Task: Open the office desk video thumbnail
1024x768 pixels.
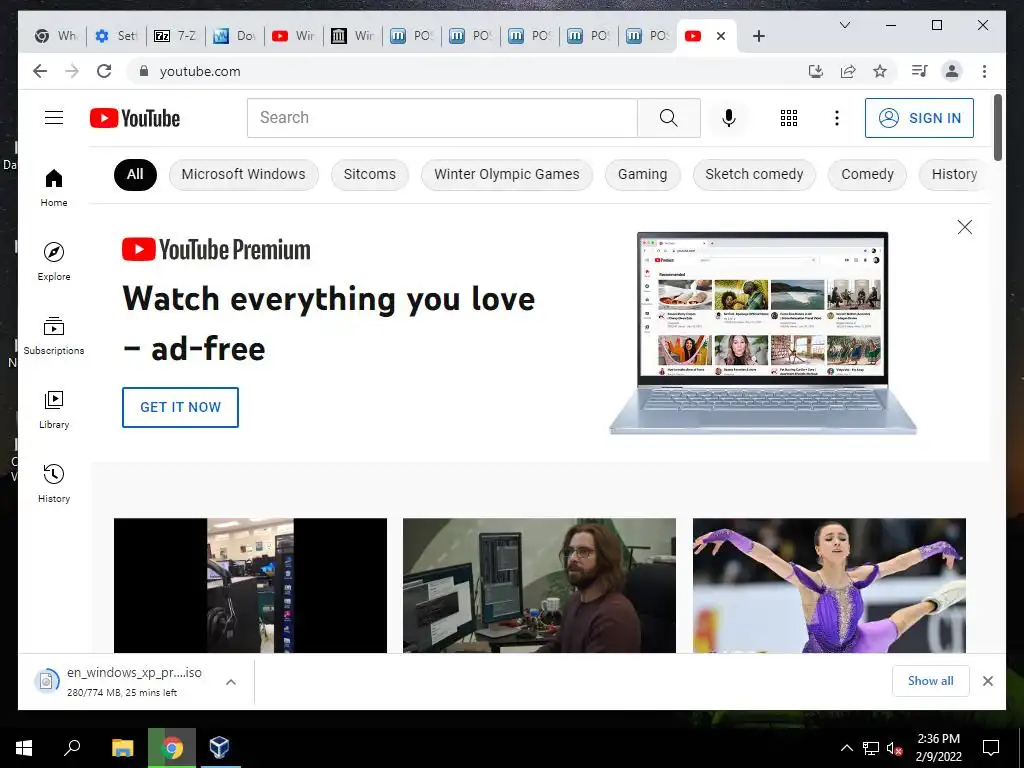Action: point(250,585)
